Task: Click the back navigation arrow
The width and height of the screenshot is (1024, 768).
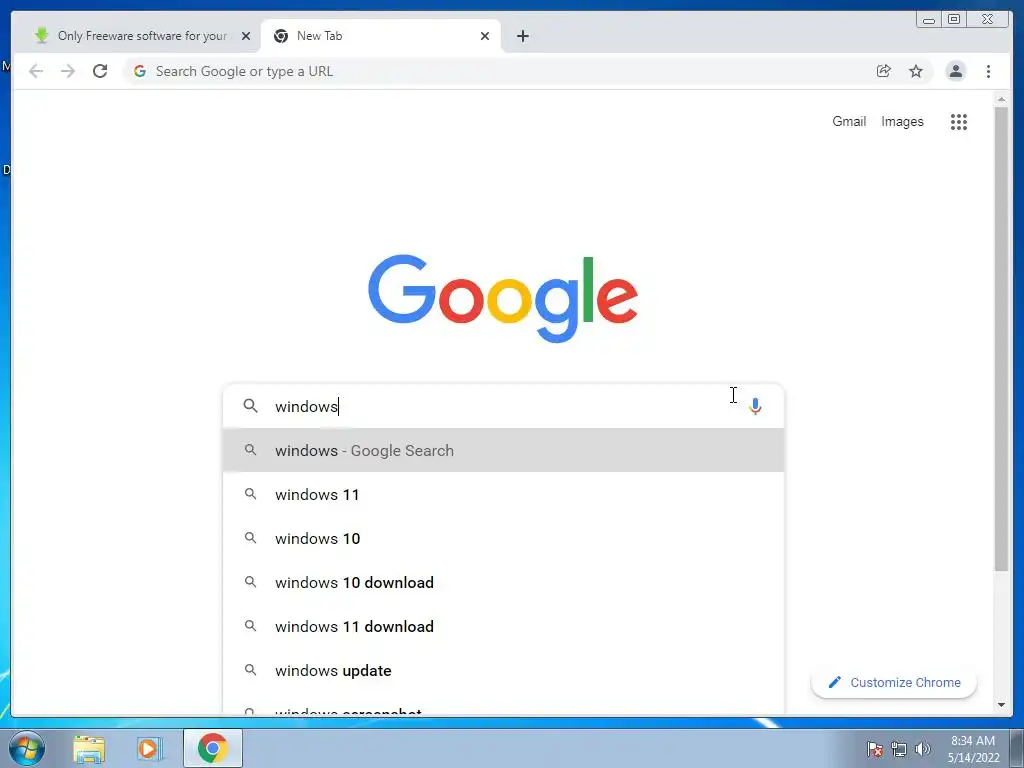Action: [36, 71]
